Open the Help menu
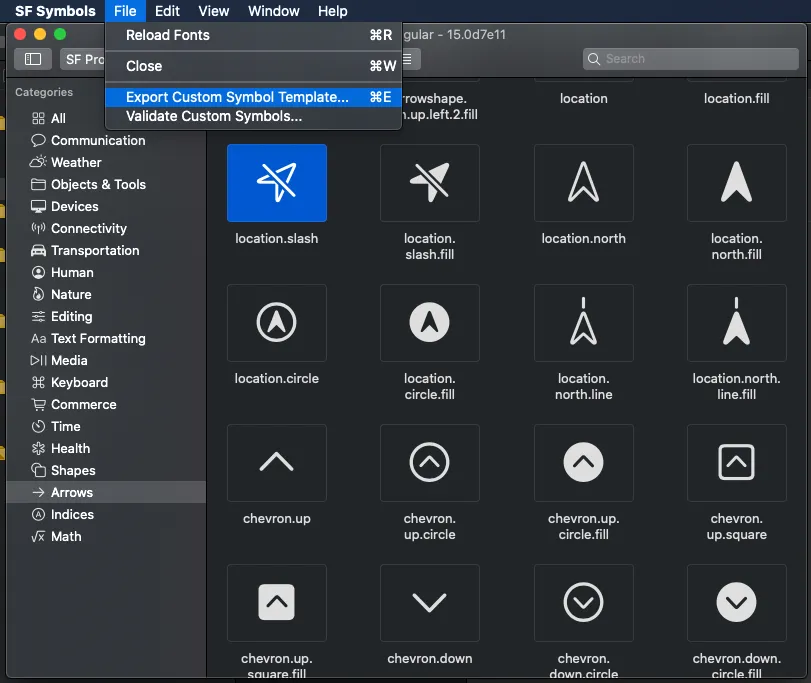The image size is (811, 683). pyautogui.click(x=333, y=11)
